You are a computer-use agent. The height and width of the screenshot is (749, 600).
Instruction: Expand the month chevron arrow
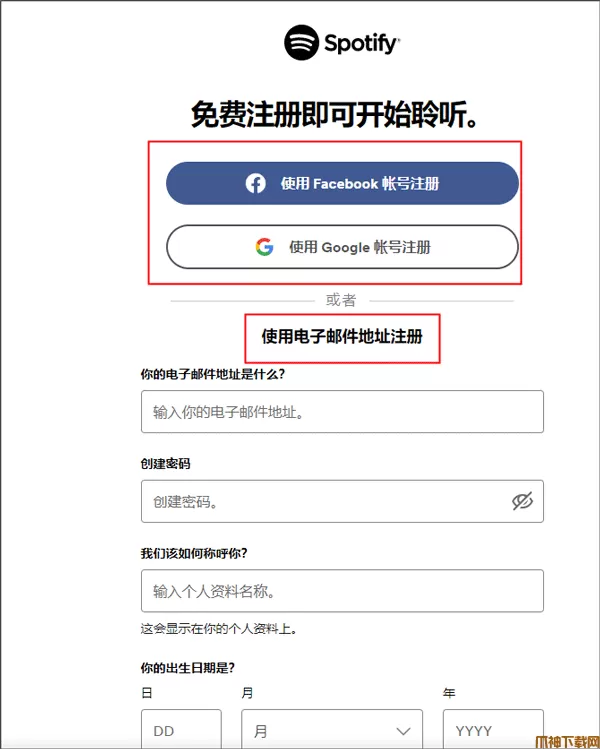[x=404, y=731]
